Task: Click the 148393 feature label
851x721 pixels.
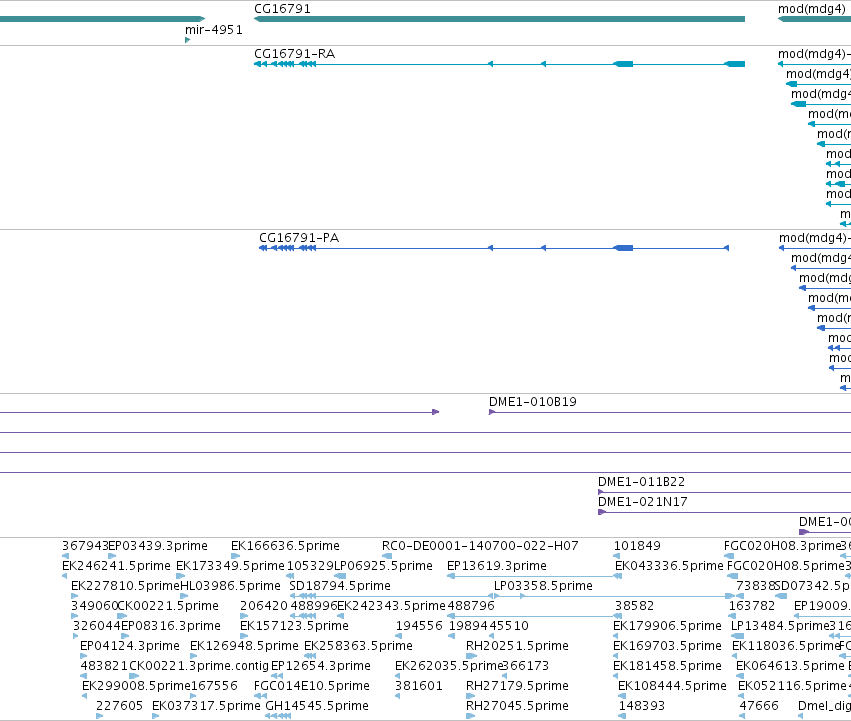Action: [642, 706]
